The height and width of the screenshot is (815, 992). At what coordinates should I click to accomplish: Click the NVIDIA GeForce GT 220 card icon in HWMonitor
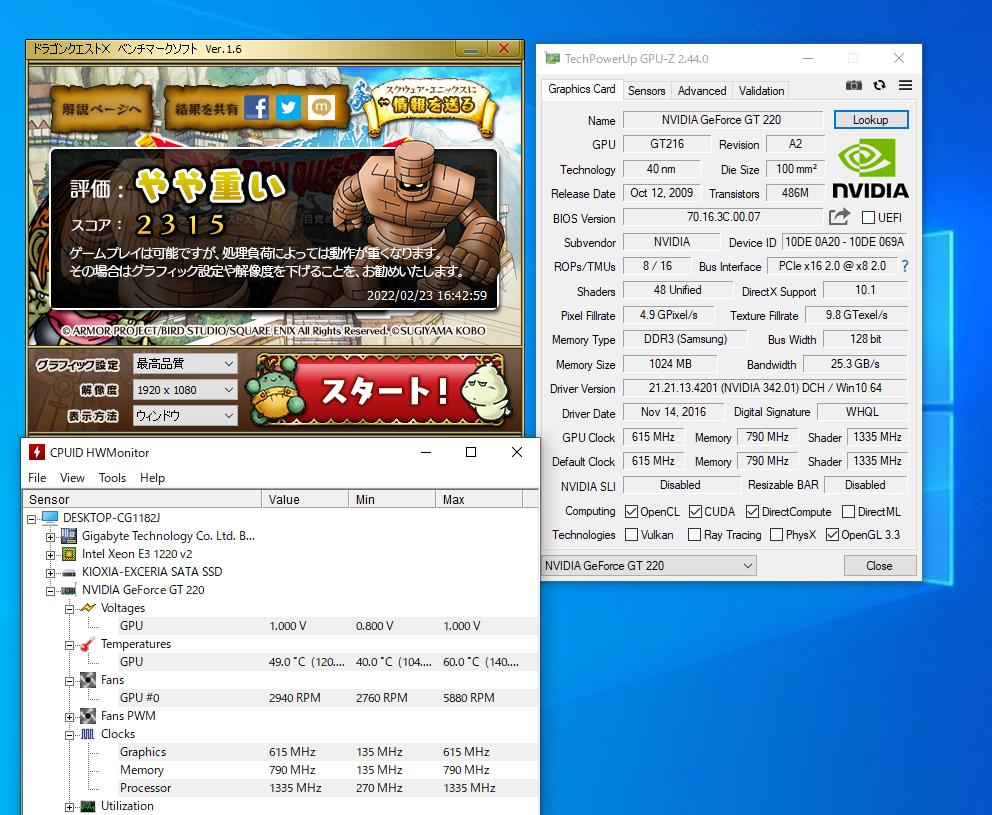pyautogui.click(x=68, y=590)
